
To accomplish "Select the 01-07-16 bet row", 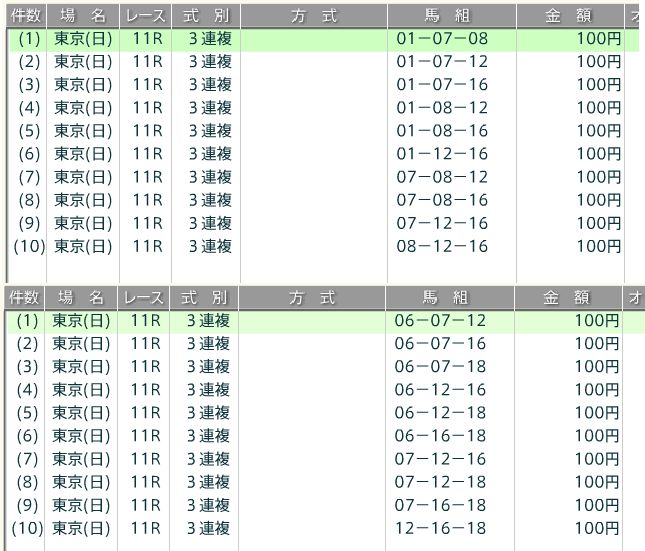I will pyautogui.click(x=442, y=85).
